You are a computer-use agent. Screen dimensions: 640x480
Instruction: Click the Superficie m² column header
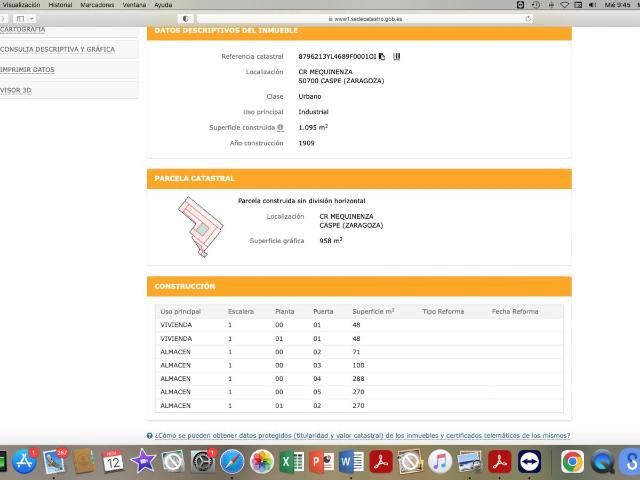click(x=373, y=311)
